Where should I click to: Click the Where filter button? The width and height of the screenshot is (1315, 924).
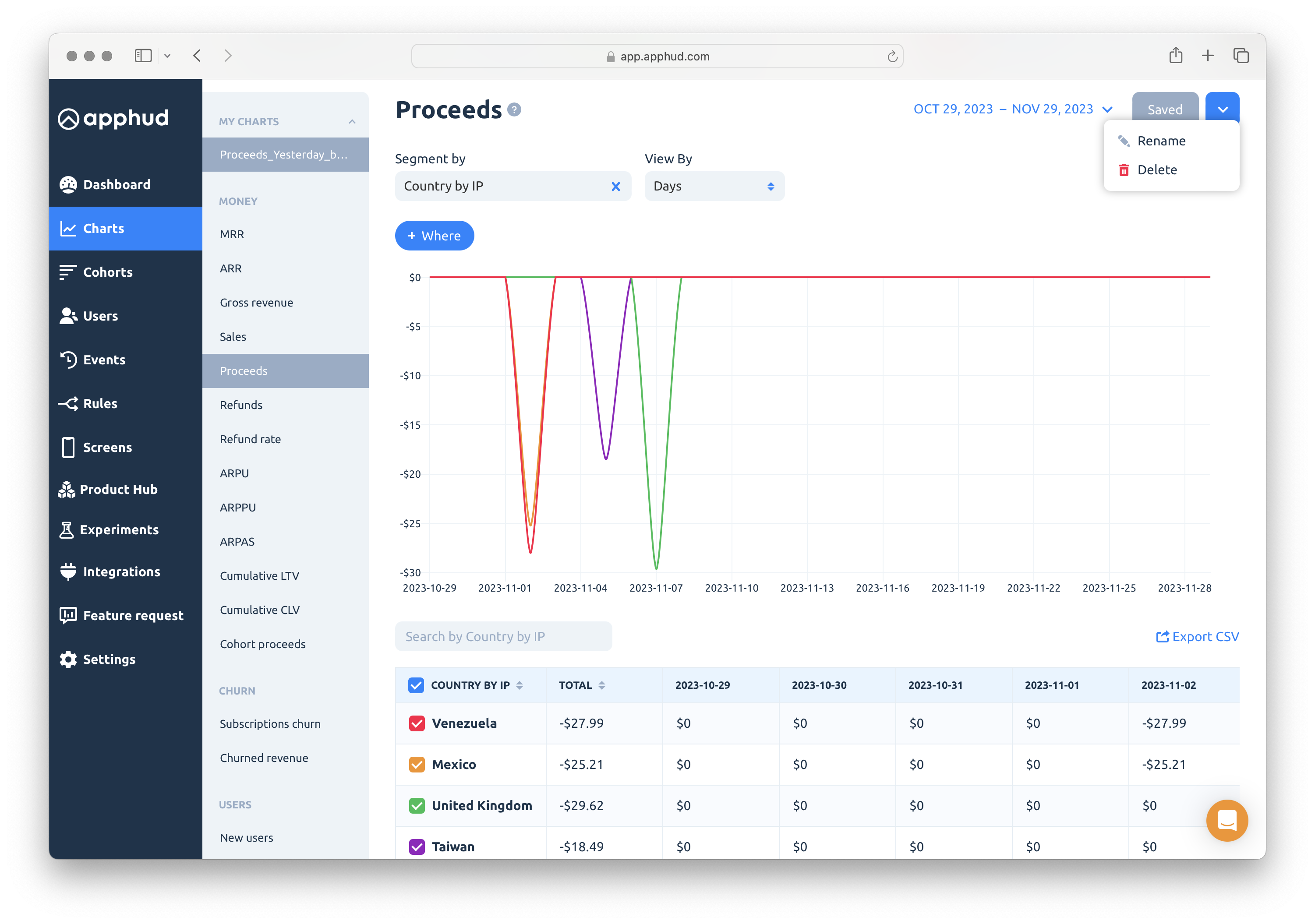pyautogui.click(x=434, y=236)
